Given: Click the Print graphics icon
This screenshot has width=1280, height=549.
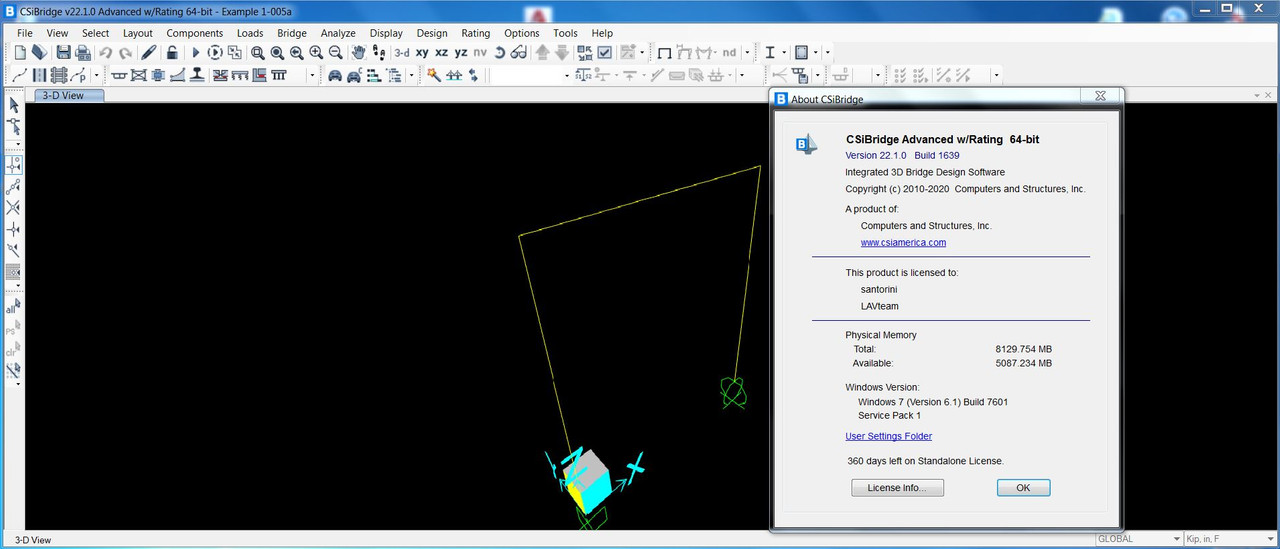Looking at the screenshot, I should (83, 52).
